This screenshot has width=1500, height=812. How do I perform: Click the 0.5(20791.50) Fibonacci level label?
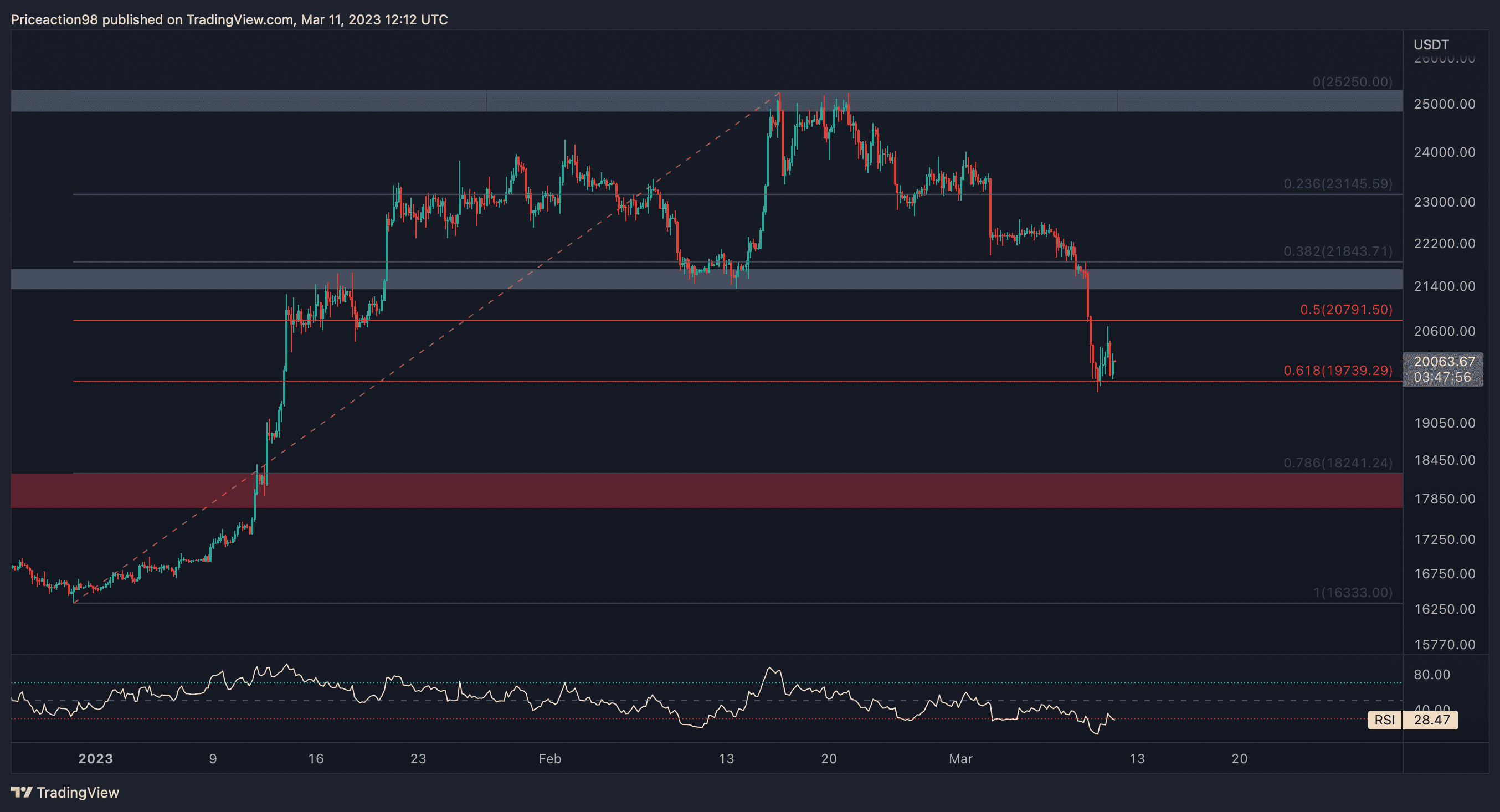[1346, 310]
